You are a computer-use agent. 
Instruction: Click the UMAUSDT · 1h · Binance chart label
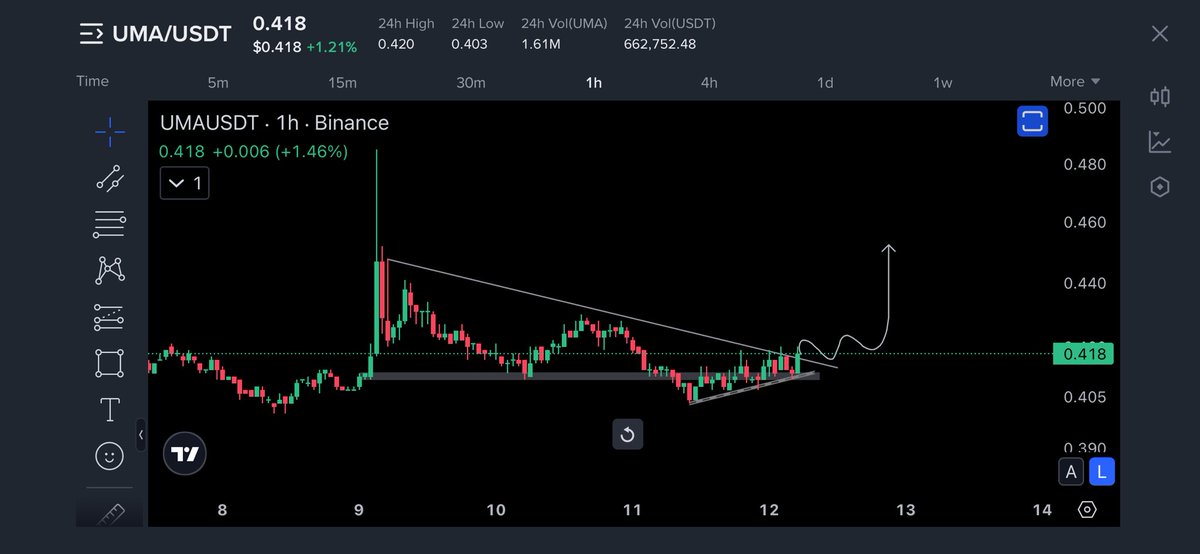(275, 123)
